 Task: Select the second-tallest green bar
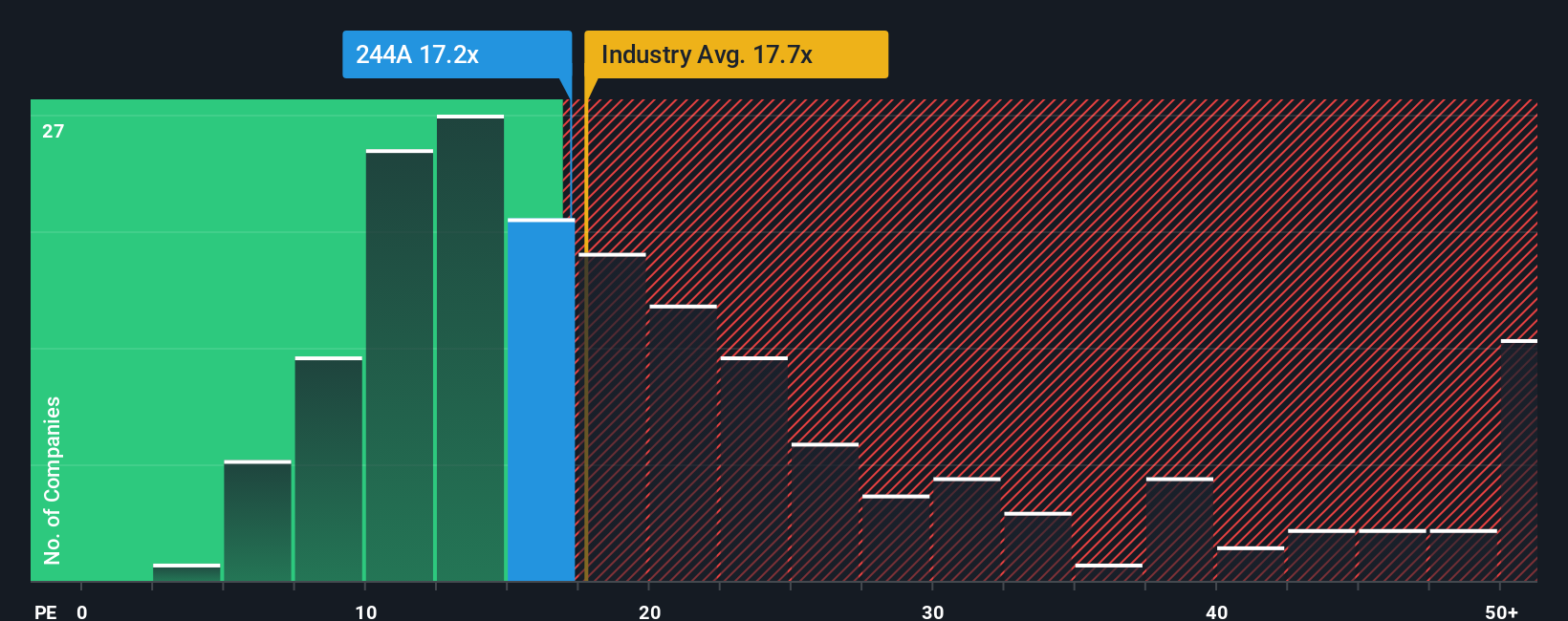pyautogui.click(x=400, y=365)
